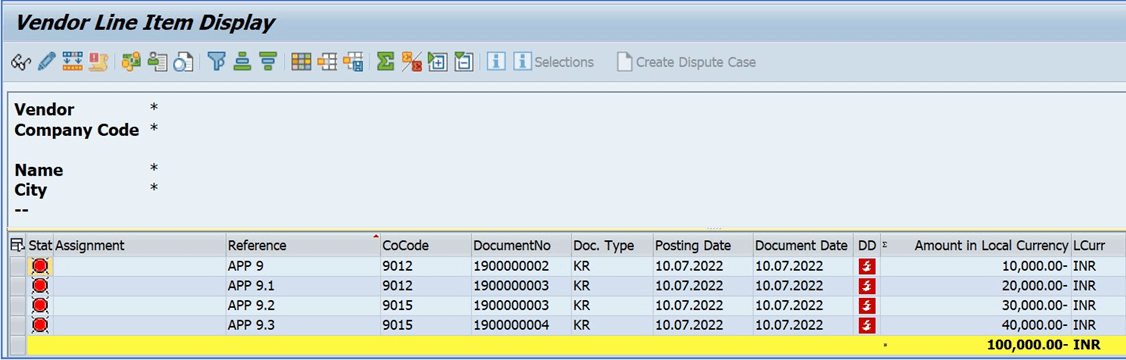Viewport: 1126px width, 360px height.
Task: Open Print Preview magnifier page icon
Action: tap(183, 62)
